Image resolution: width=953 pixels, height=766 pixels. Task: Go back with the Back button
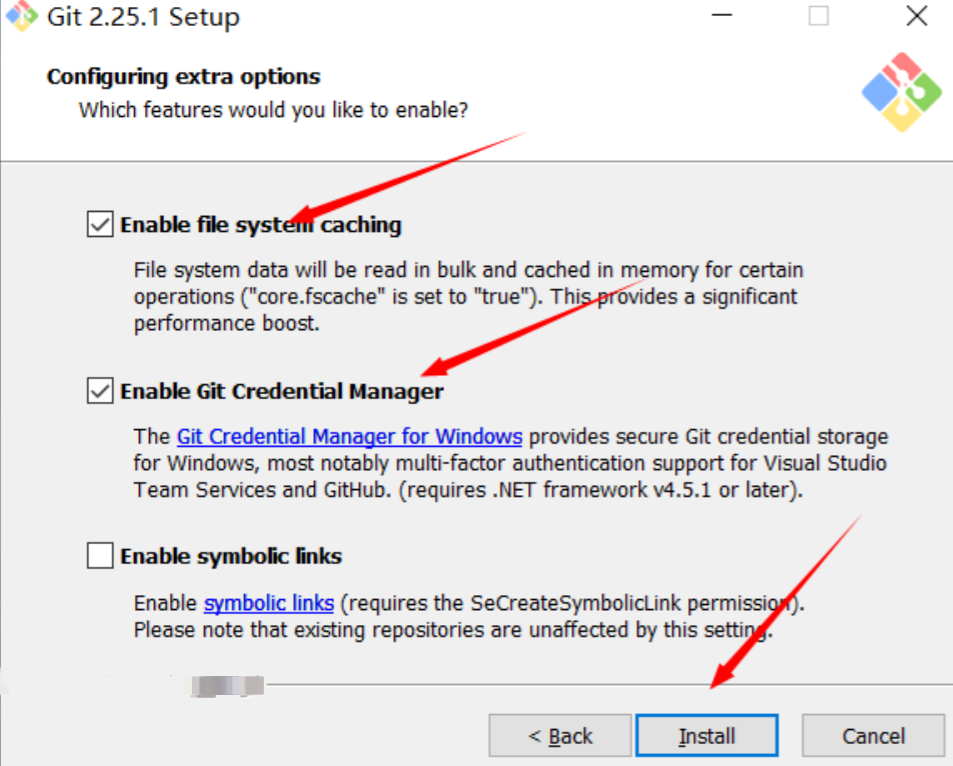[560, 737]
